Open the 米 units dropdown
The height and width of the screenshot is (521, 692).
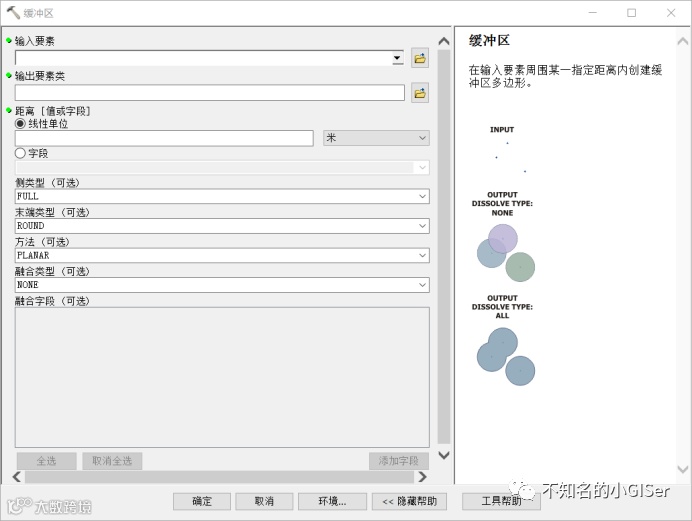[x=376, y=138]
